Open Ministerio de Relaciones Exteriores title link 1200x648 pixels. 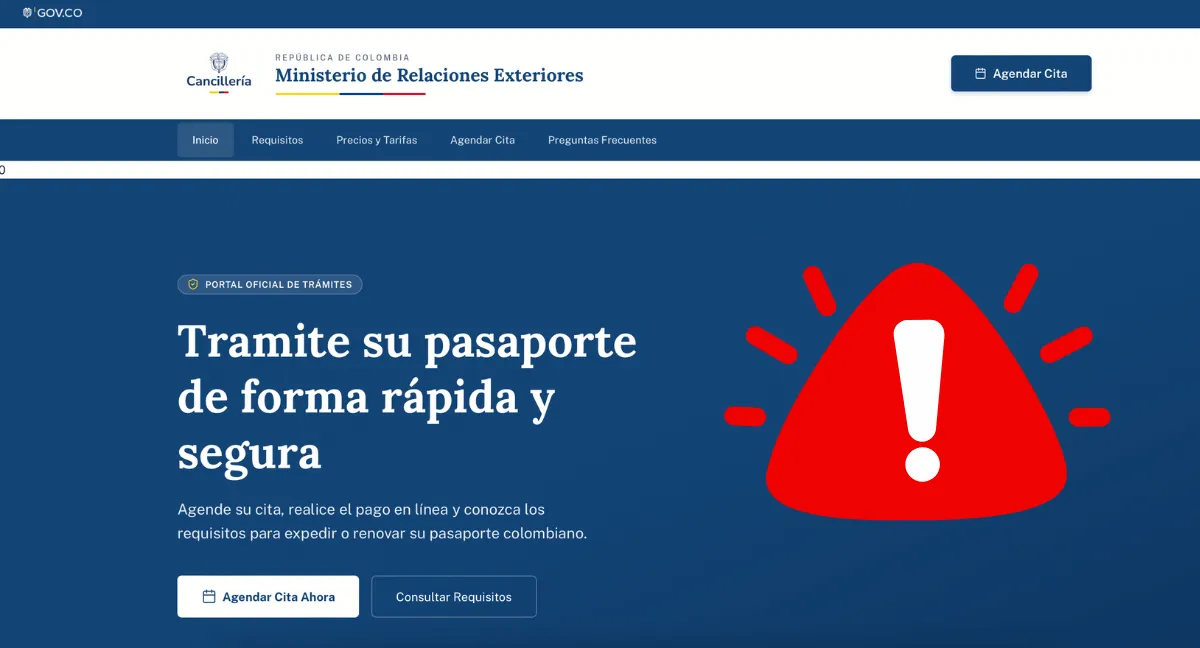(x=429, y=76)
